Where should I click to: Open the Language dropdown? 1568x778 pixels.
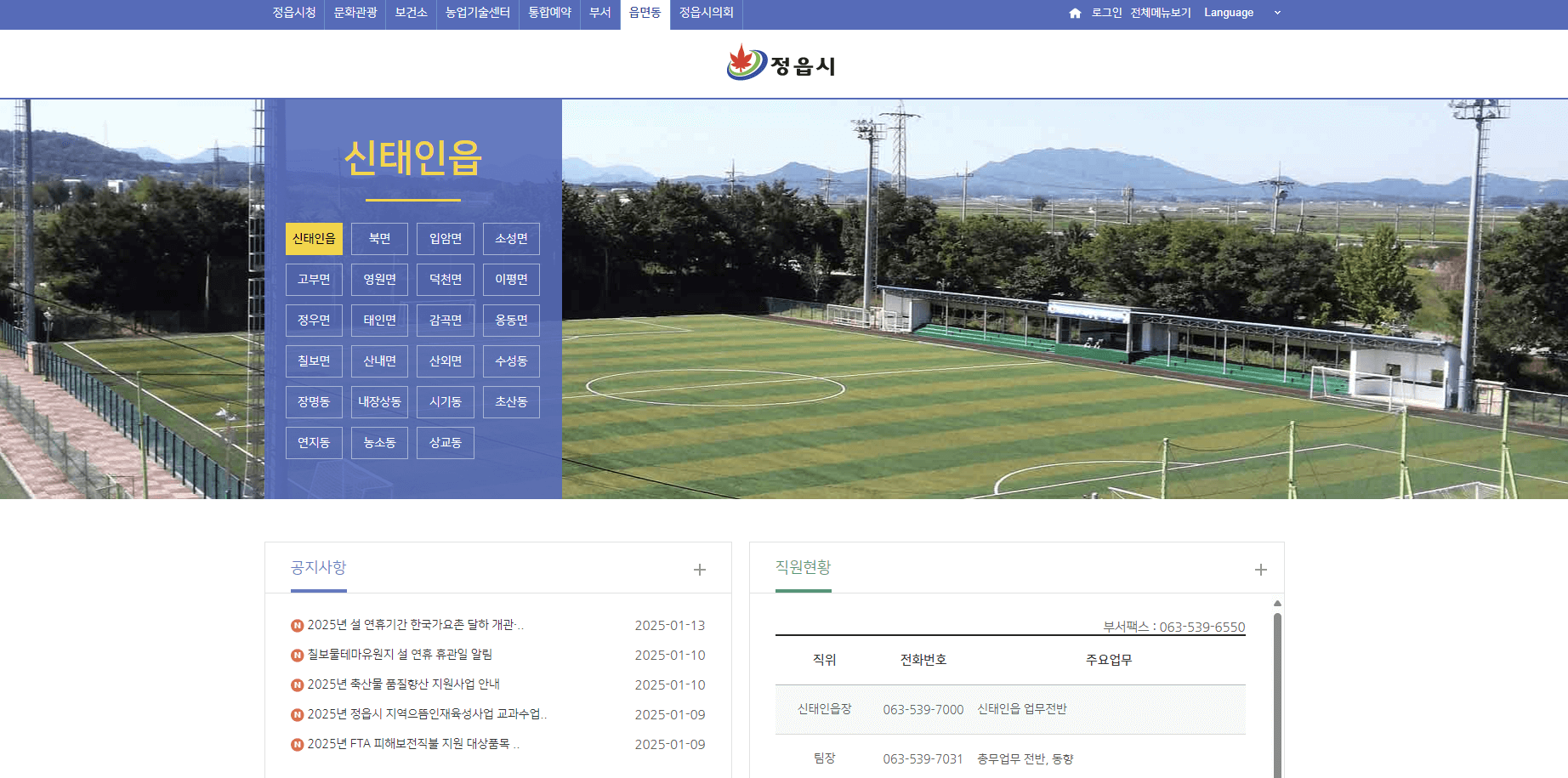tap(1238, 13)
